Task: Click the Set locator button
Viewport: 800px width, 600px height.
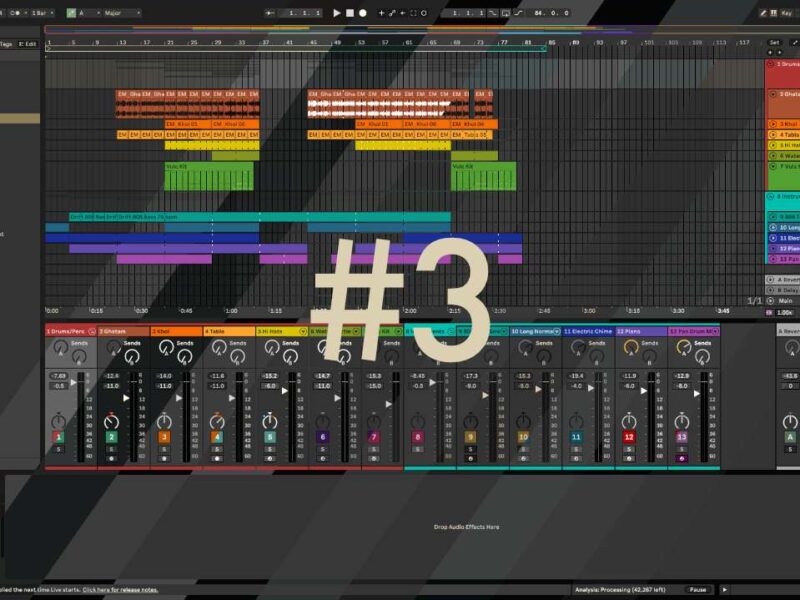Action: [x=774, y=43]
